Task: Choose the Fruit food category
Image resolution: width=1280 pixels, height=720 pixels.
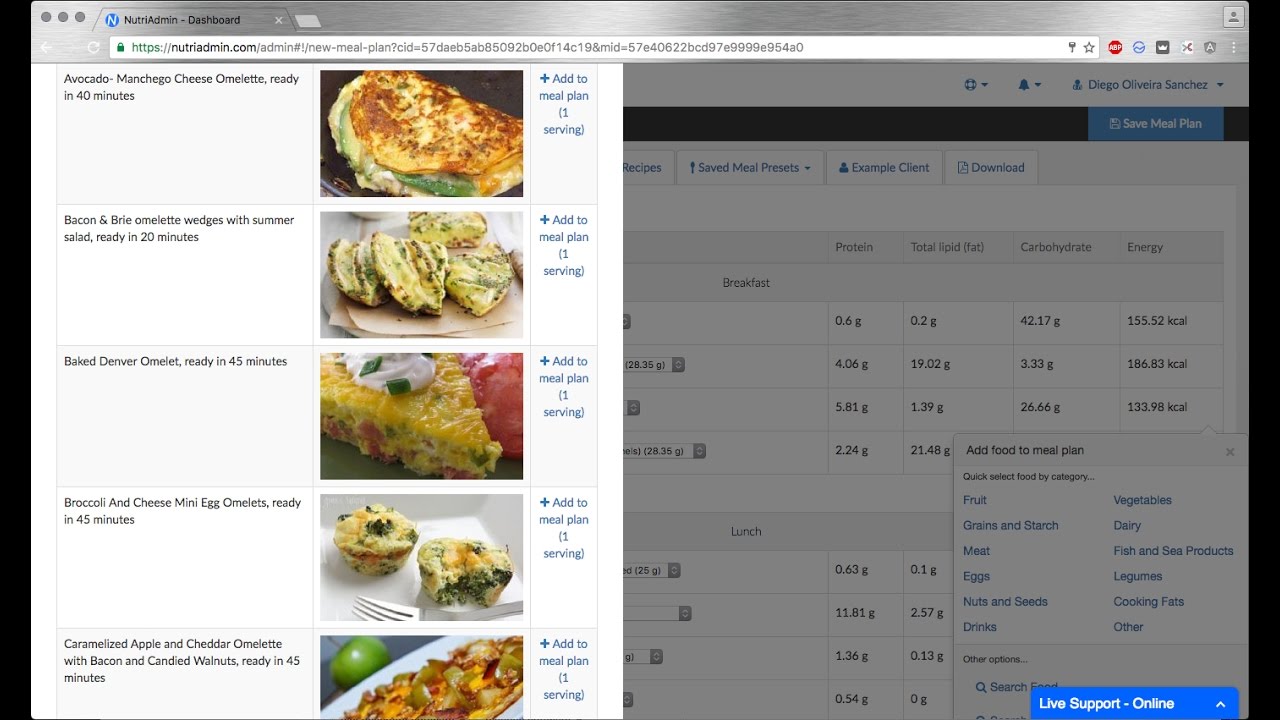Action: (975, 500)
